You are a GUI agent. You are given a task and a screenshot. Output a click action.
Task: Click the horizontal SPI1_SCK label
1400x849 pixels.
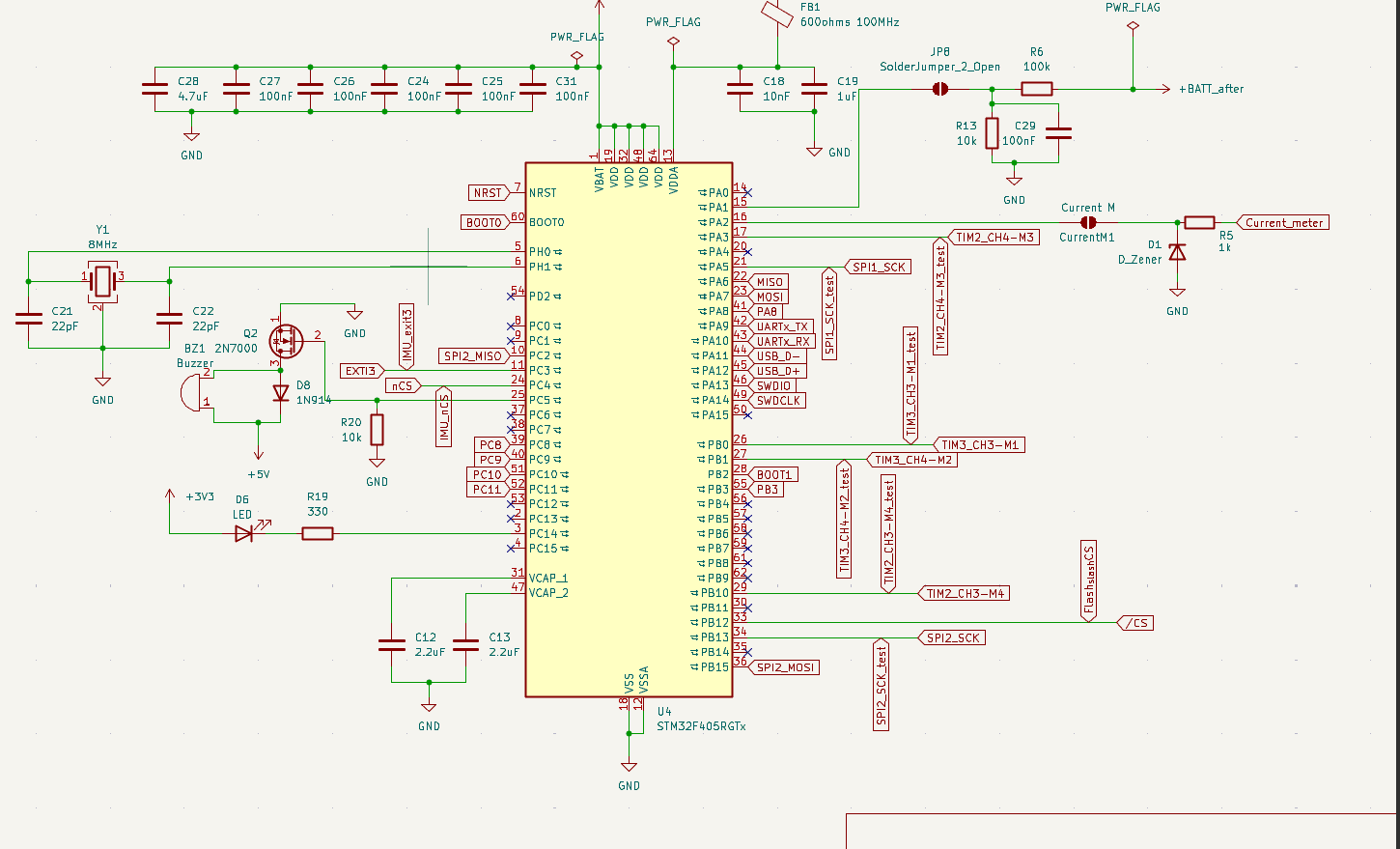coord(876,268)
